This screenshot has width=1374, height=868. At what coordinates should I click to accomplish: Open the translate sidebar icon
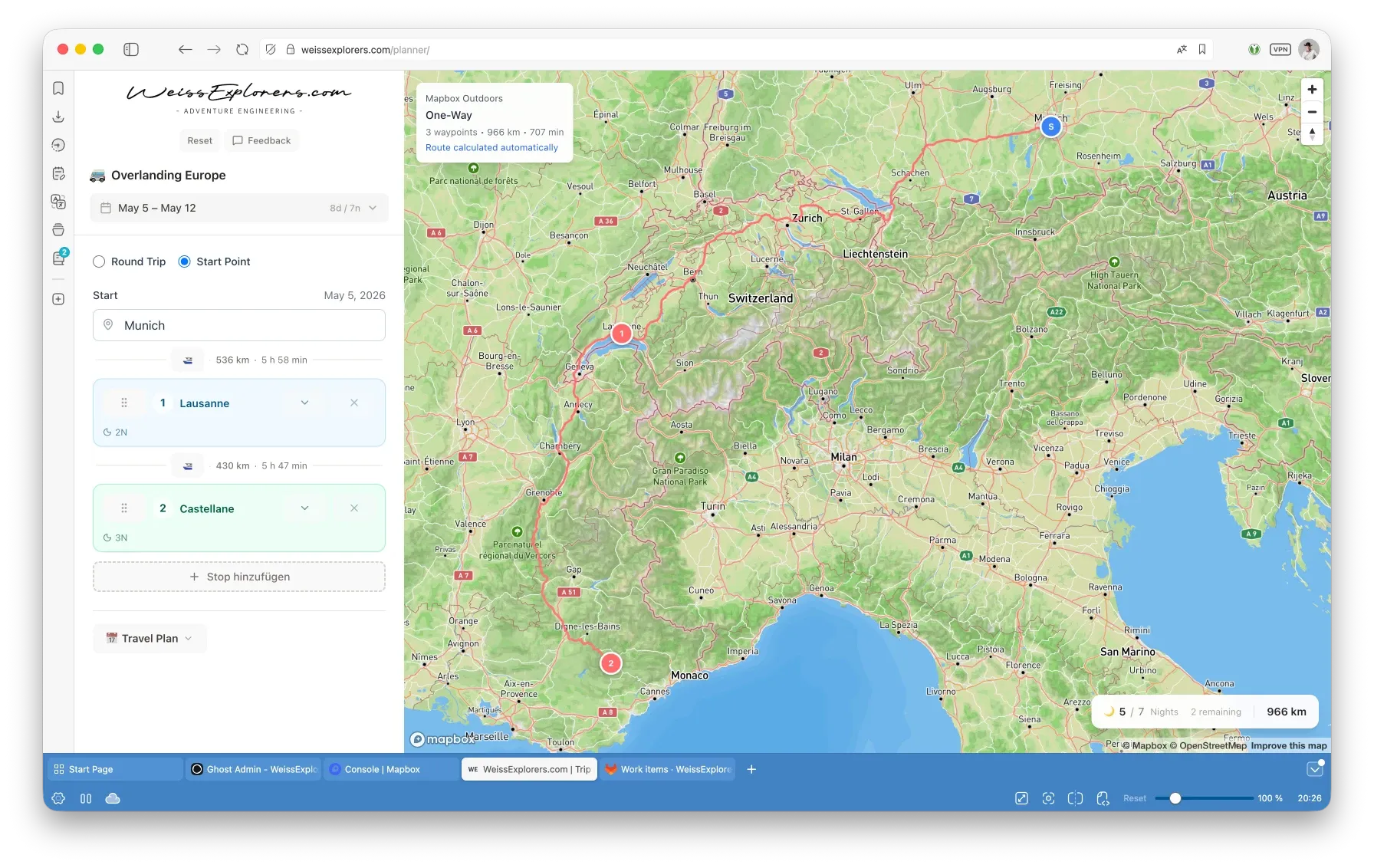coord(58,202)
